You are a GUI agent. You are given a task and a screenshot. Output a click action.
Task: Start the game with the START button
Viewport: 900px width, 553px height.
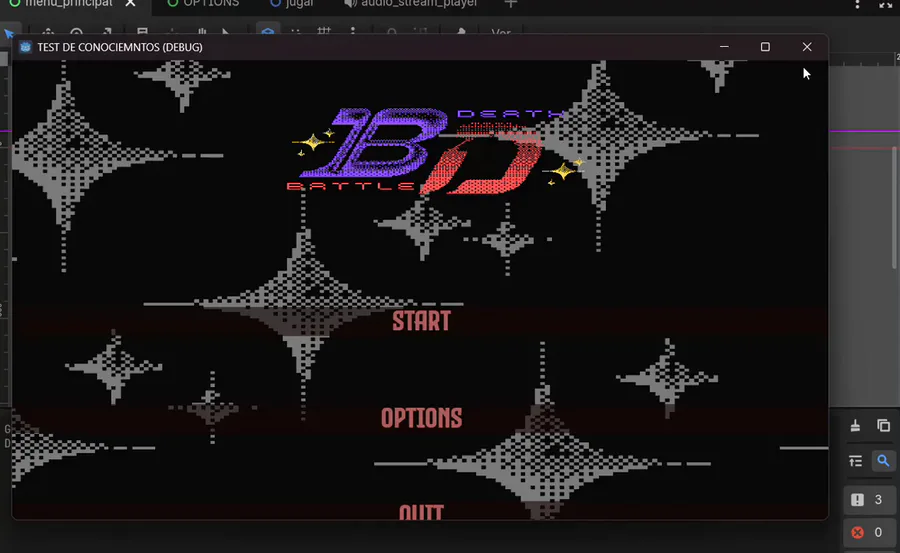421,321
